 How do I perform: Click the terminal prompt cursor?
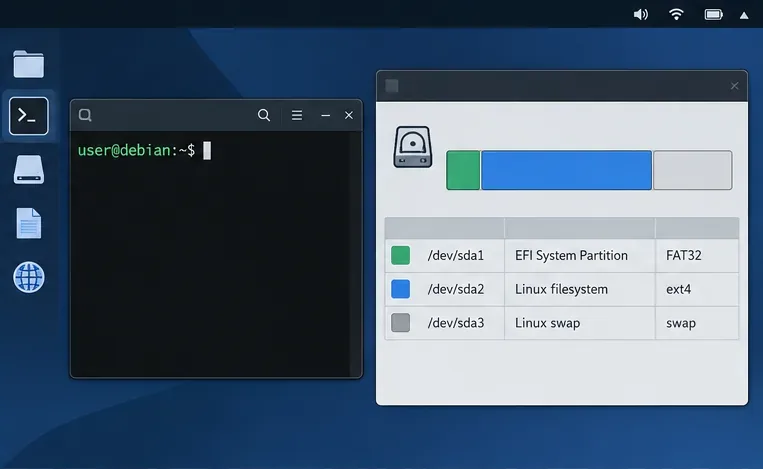coord(207,150)
